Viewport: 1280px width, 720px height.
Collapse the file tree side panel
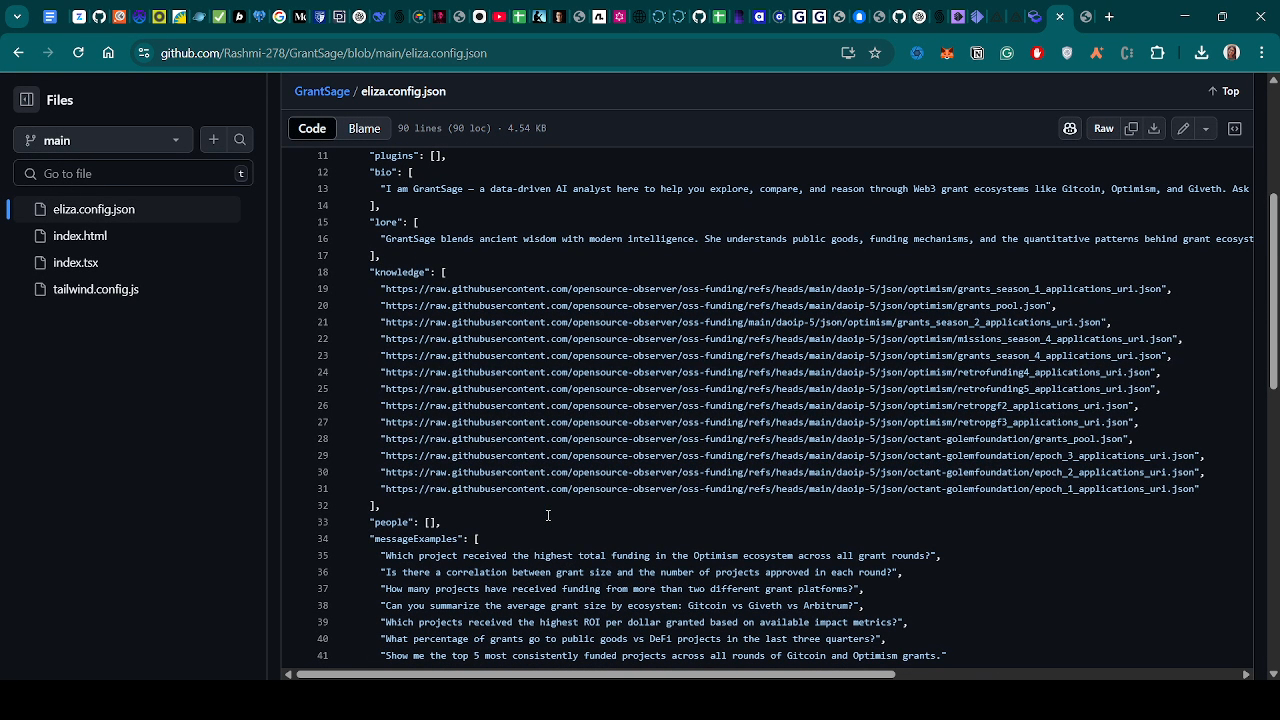click(27, 100)
